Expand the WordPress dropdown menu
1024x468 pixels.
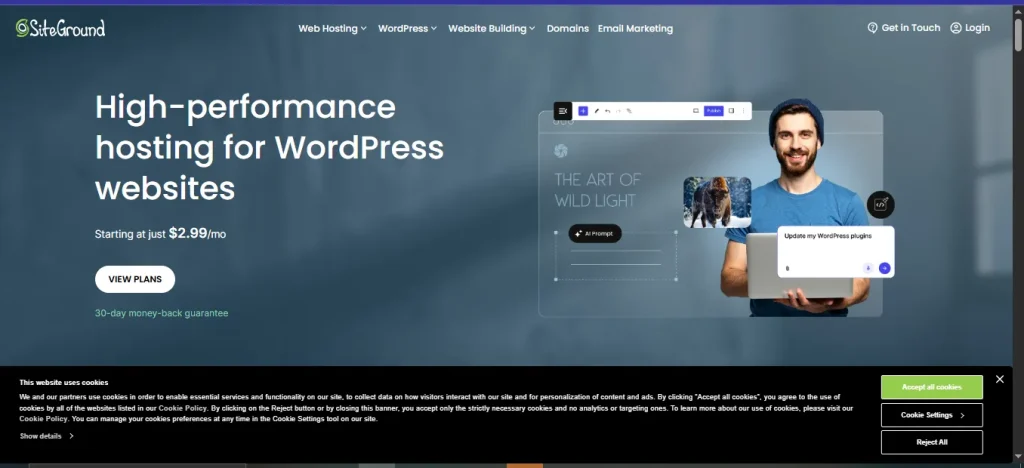pyautogui.click(x=408, y=29)
